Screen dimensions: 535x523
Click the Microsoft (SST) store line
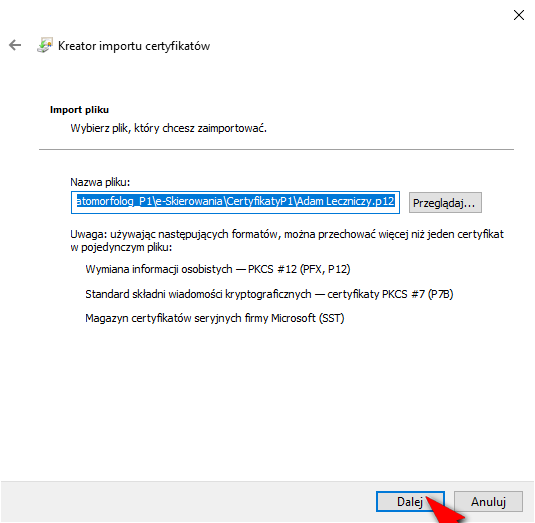tap(215, 318)
